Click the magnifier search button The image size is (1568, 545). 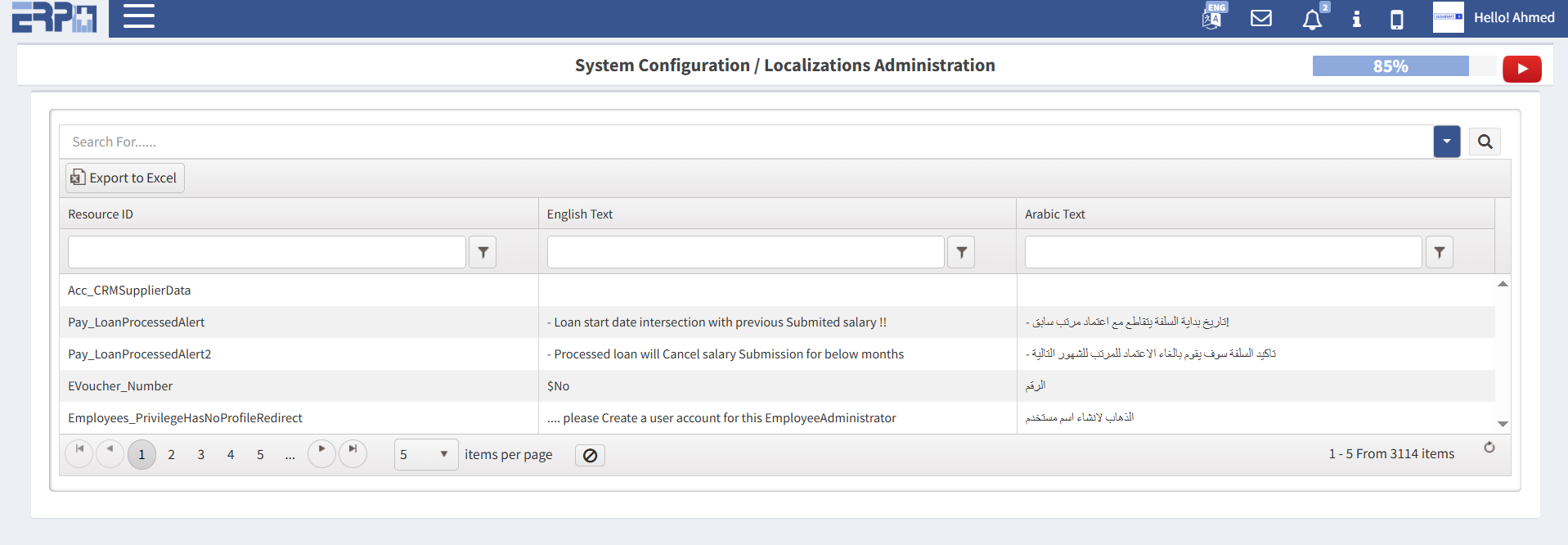tap(1485, 142)
